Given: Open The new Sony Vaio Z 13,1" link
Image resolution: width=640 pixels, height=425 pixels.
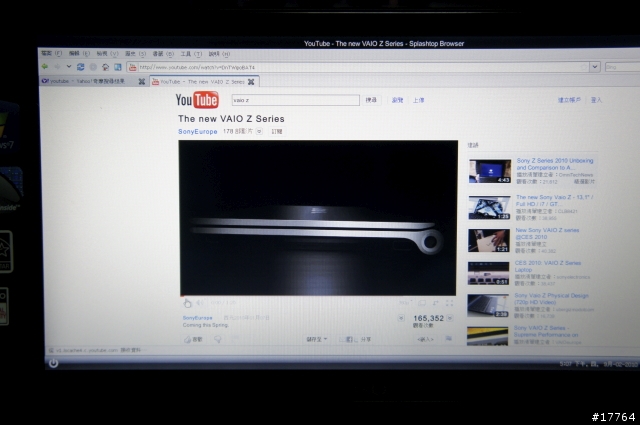Looking at the screenshot, I should point(554,200).
